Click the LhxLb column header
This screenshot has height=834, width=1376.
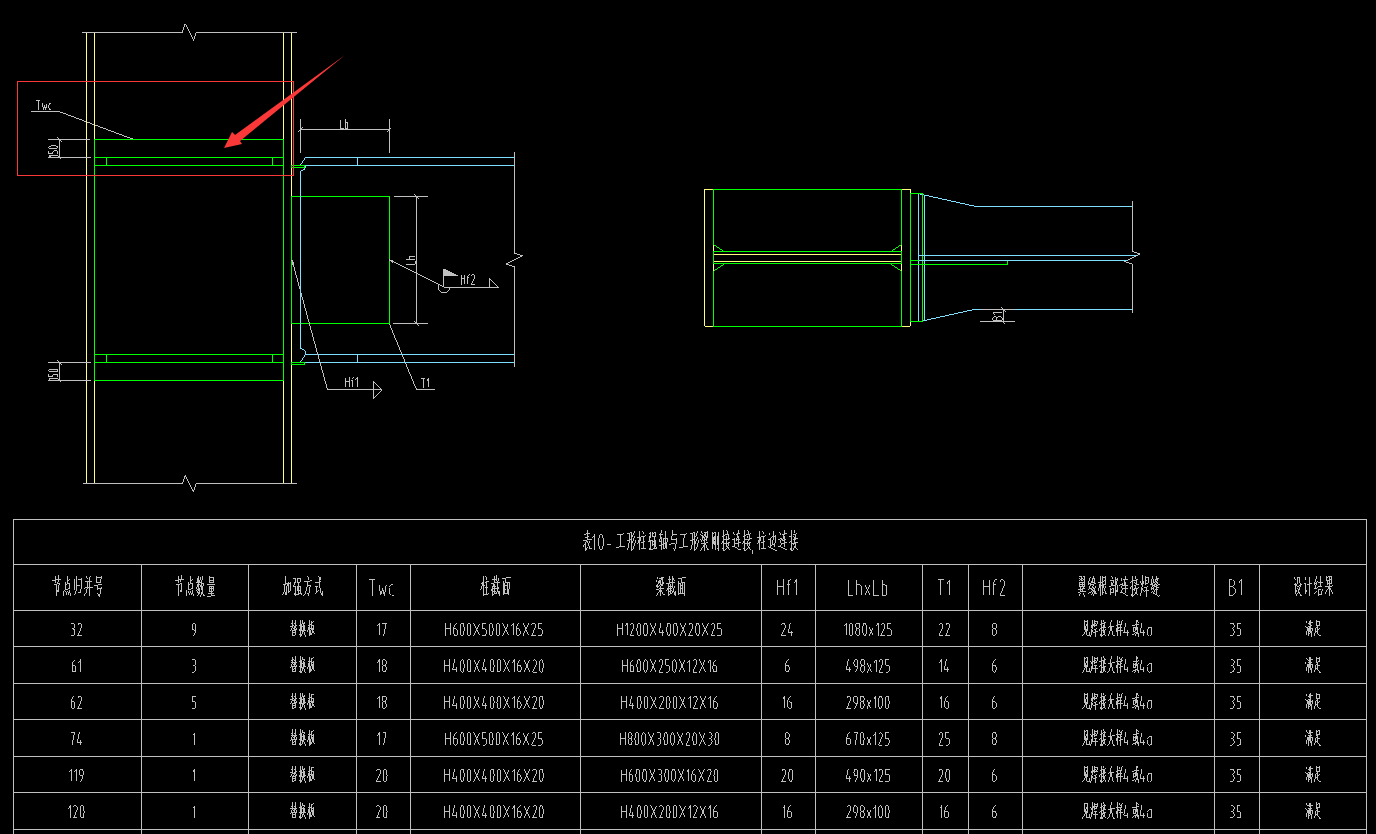coord(867,588)
